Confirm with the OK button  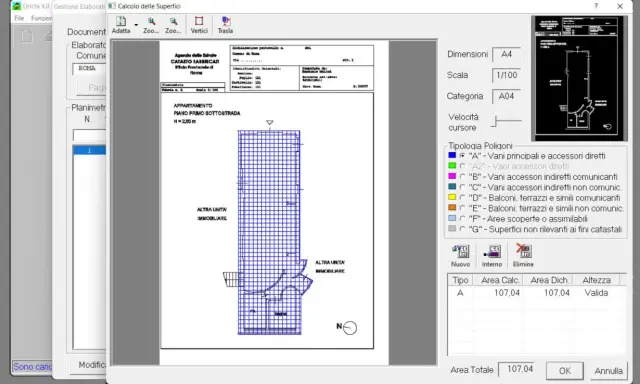coord(564,371)
